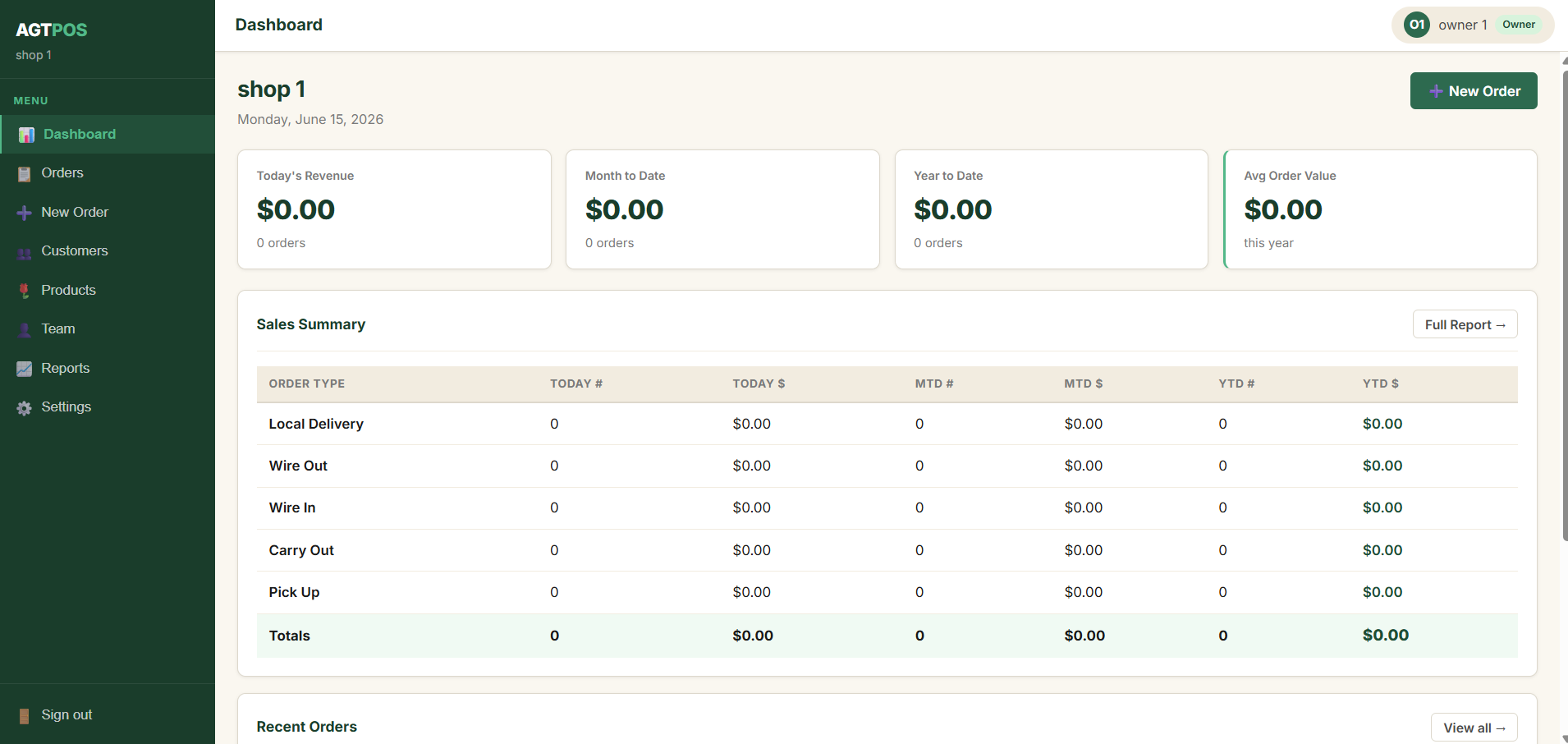Click the shop 1 label under the logo

[x=34, y=55]
